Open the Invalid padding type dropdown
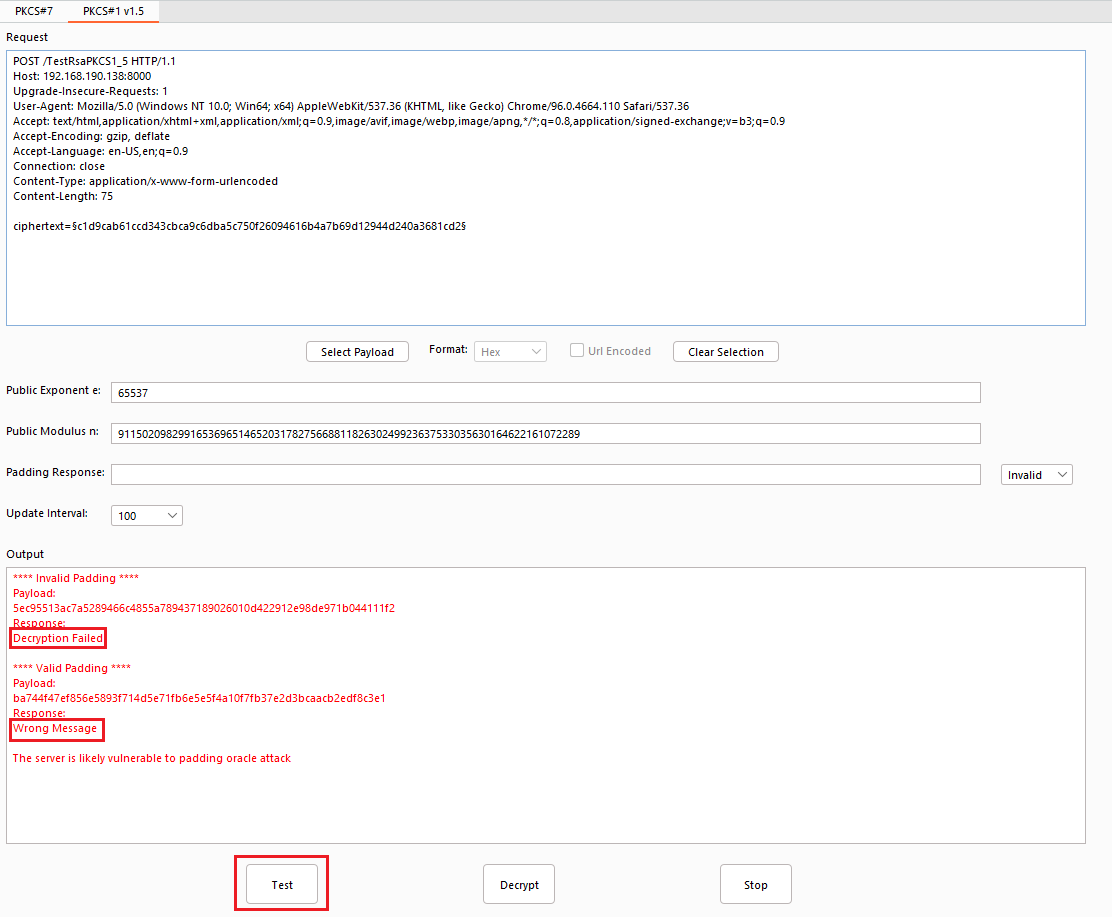Viewport: 1113px width, 917px height. click(x=1036, y=475)
